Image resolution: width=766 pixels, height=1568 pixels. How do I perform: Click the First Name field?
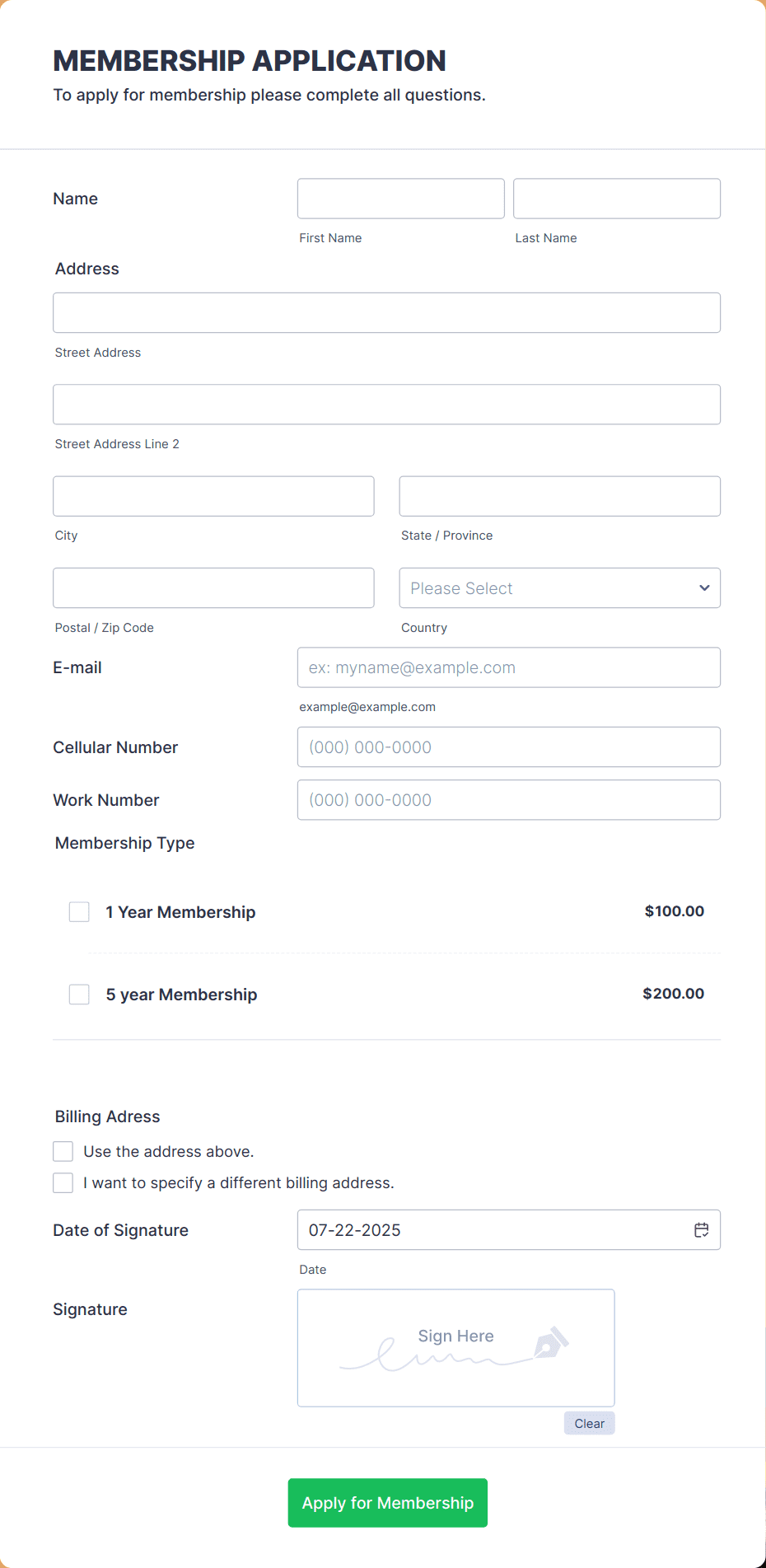(x=400, y=198)
